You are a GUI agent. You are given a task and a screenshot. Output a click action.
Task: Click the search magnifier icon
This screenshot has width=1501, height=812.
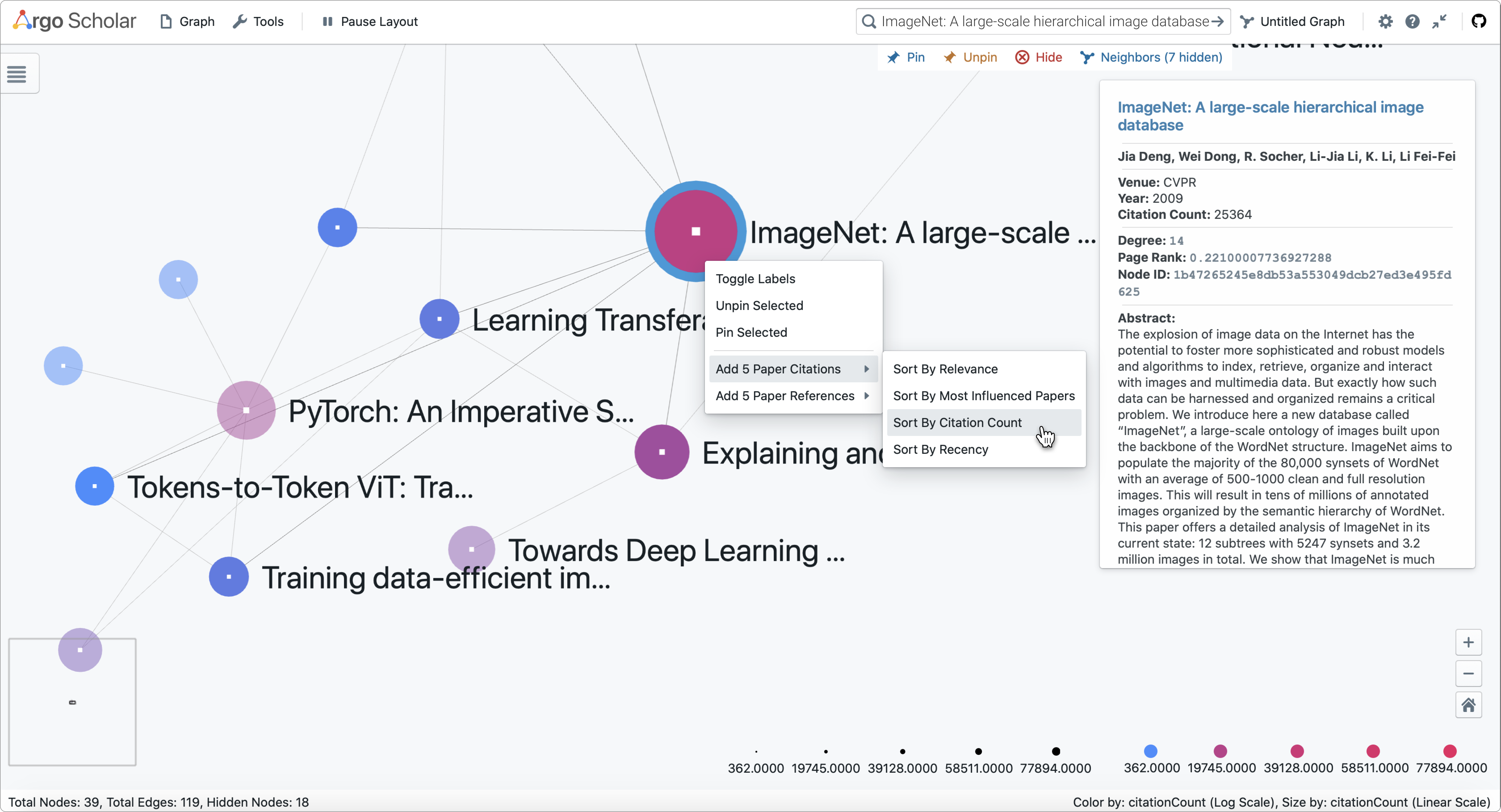(868, 21)
